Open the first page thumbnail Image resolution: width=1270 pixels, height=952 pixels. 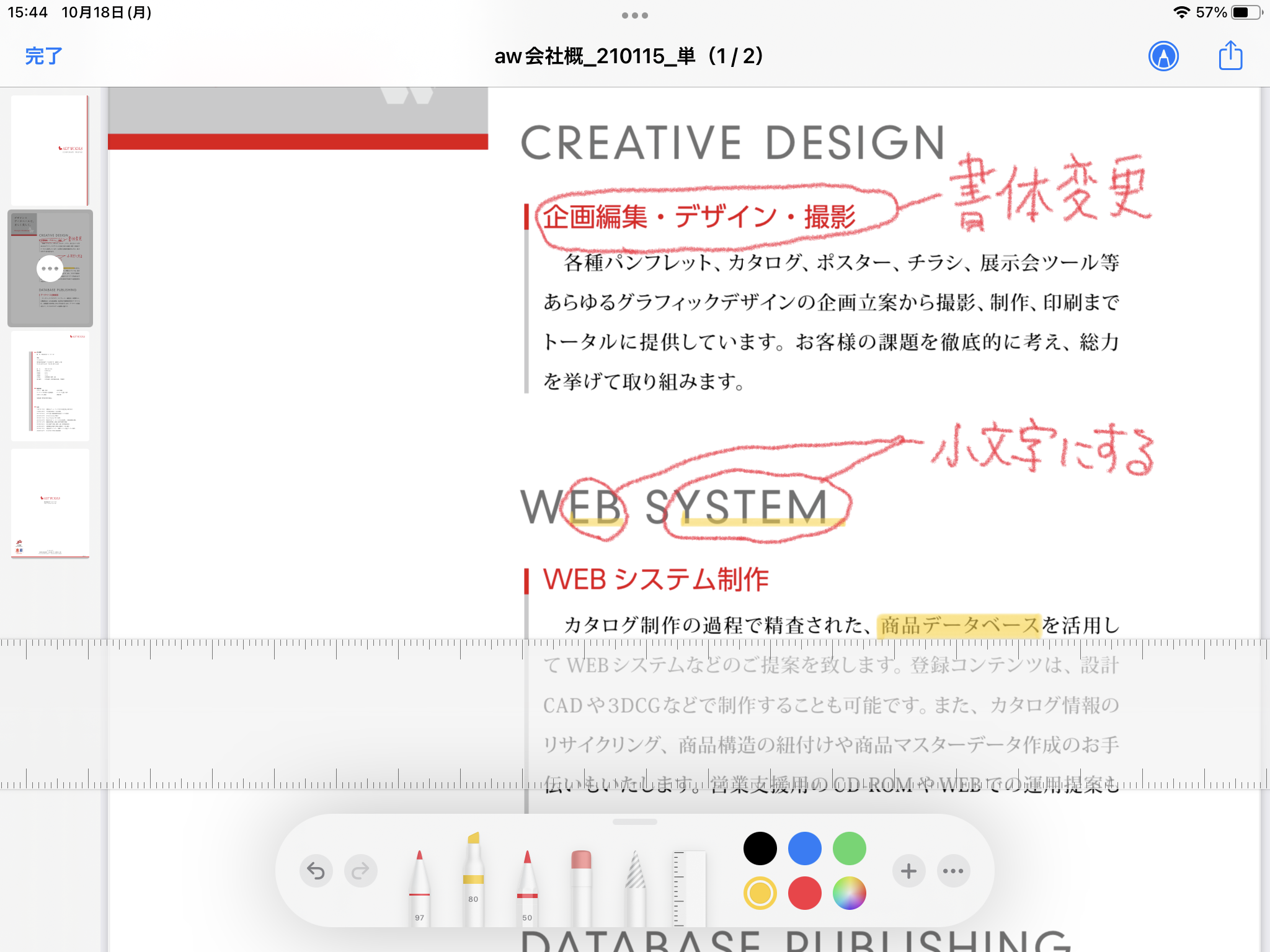[50, 150]
